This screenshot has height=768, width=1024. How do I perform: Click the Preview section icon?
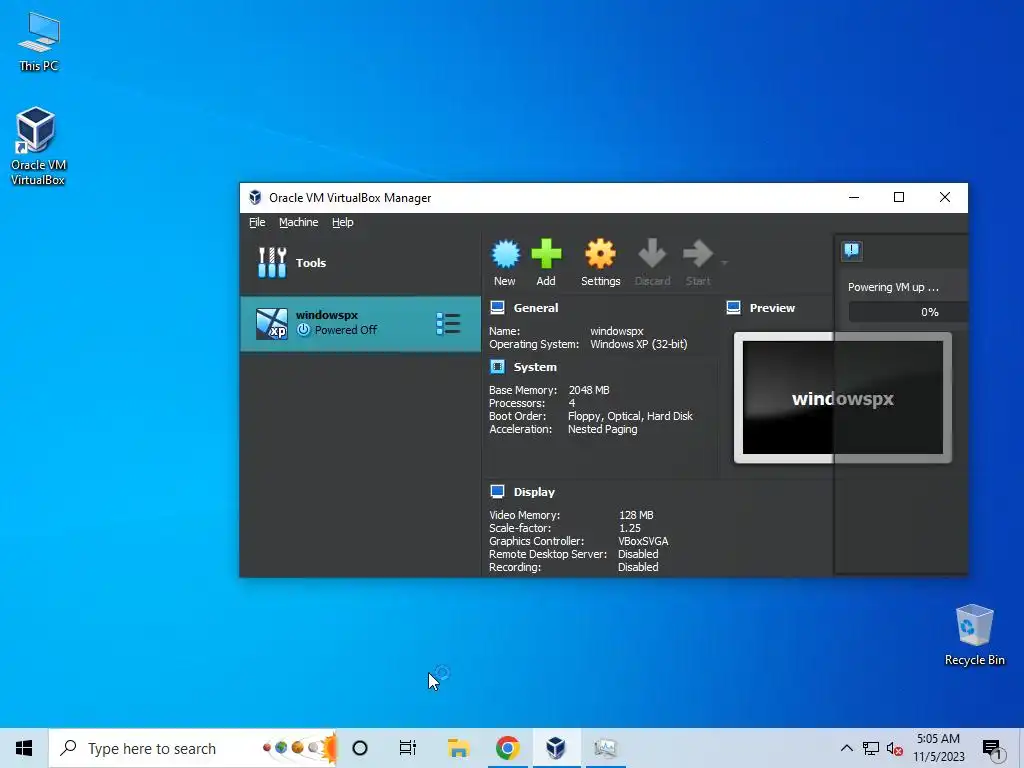(733, 308)
